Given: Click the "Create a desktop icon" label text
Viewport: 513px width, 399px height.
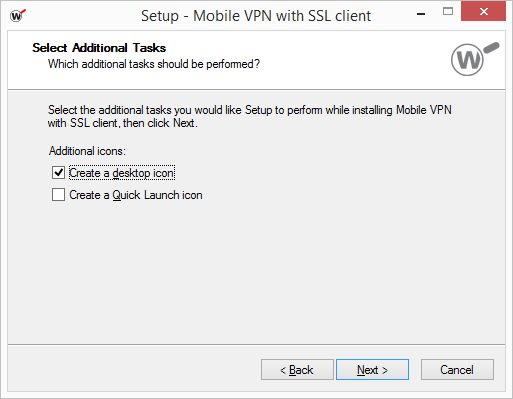Looking at the screenshot, I should 122,173.
